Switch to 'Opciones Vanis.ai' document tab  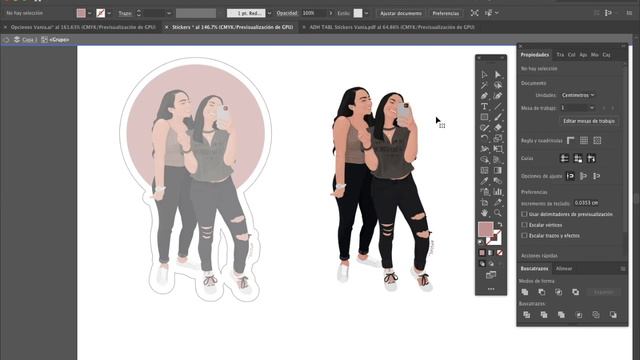pos(83,27)
